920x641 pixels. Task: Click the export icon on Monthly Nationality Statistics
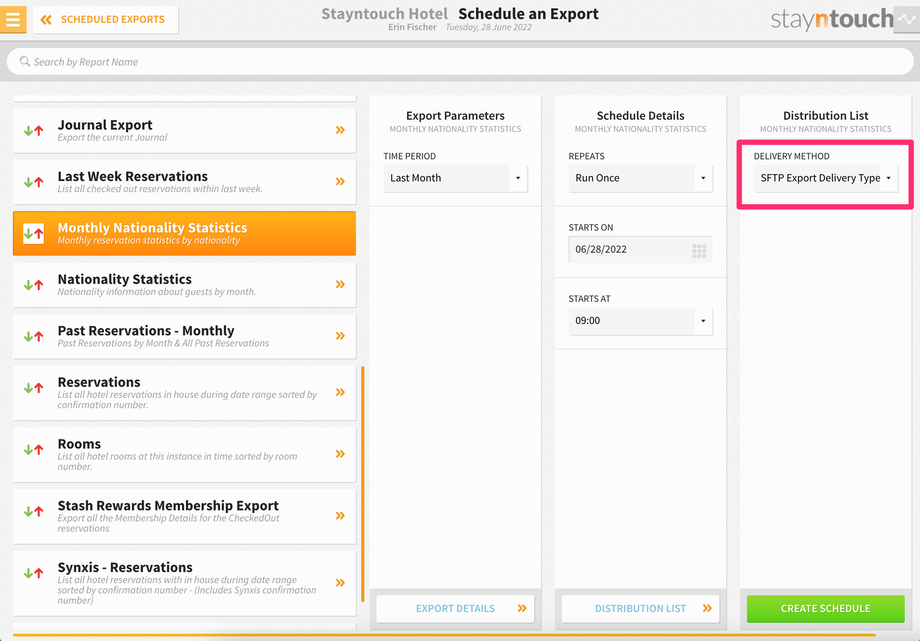[x=33, y=234]
